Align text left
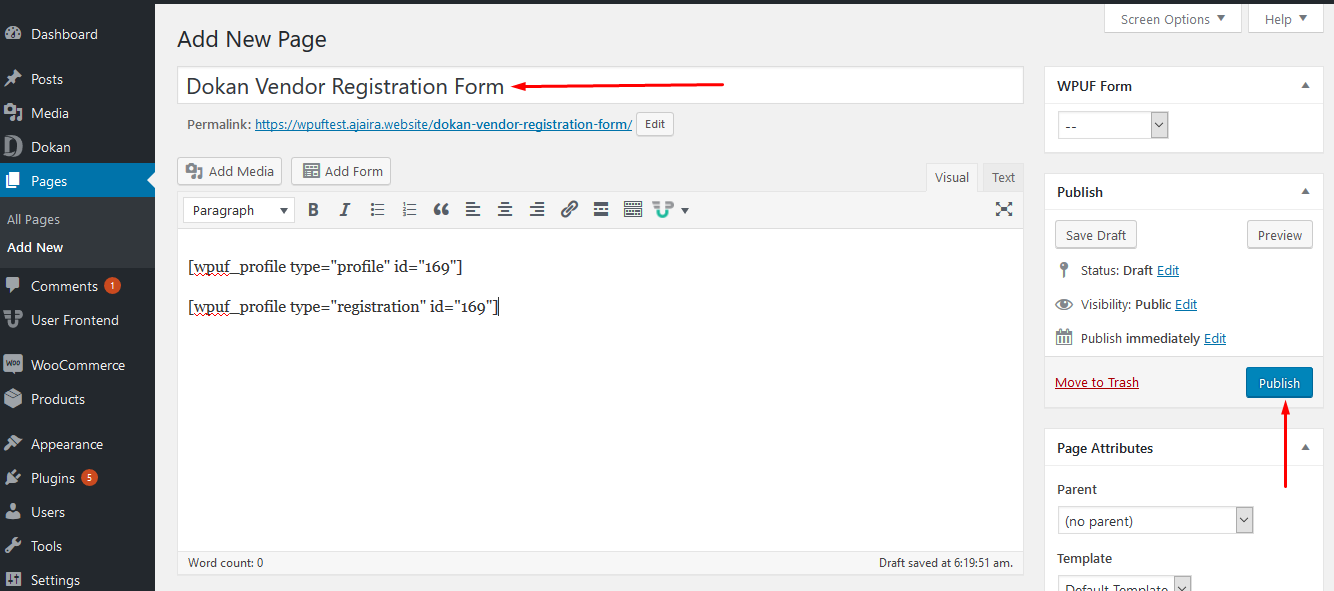Viewport: 1334px width, 591px height. [473, 210]
